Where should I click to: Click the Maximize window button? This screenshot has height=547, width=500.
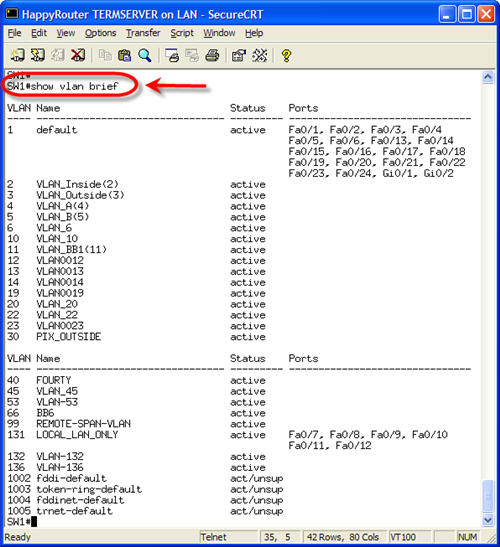pos(467,15)
